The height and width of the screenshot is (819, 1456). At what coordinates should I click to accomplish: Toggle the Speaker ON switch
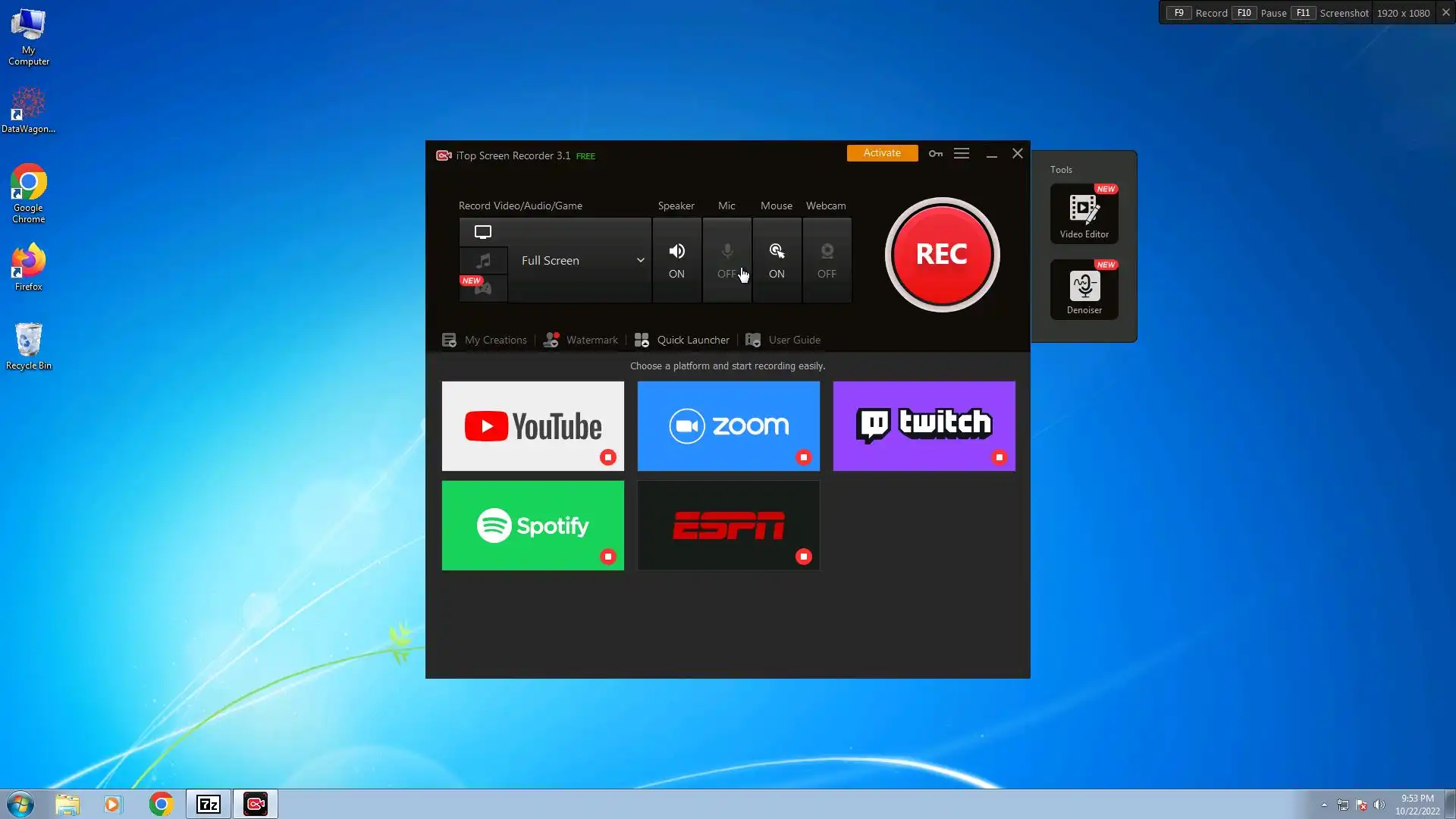[x=676, y=260]
